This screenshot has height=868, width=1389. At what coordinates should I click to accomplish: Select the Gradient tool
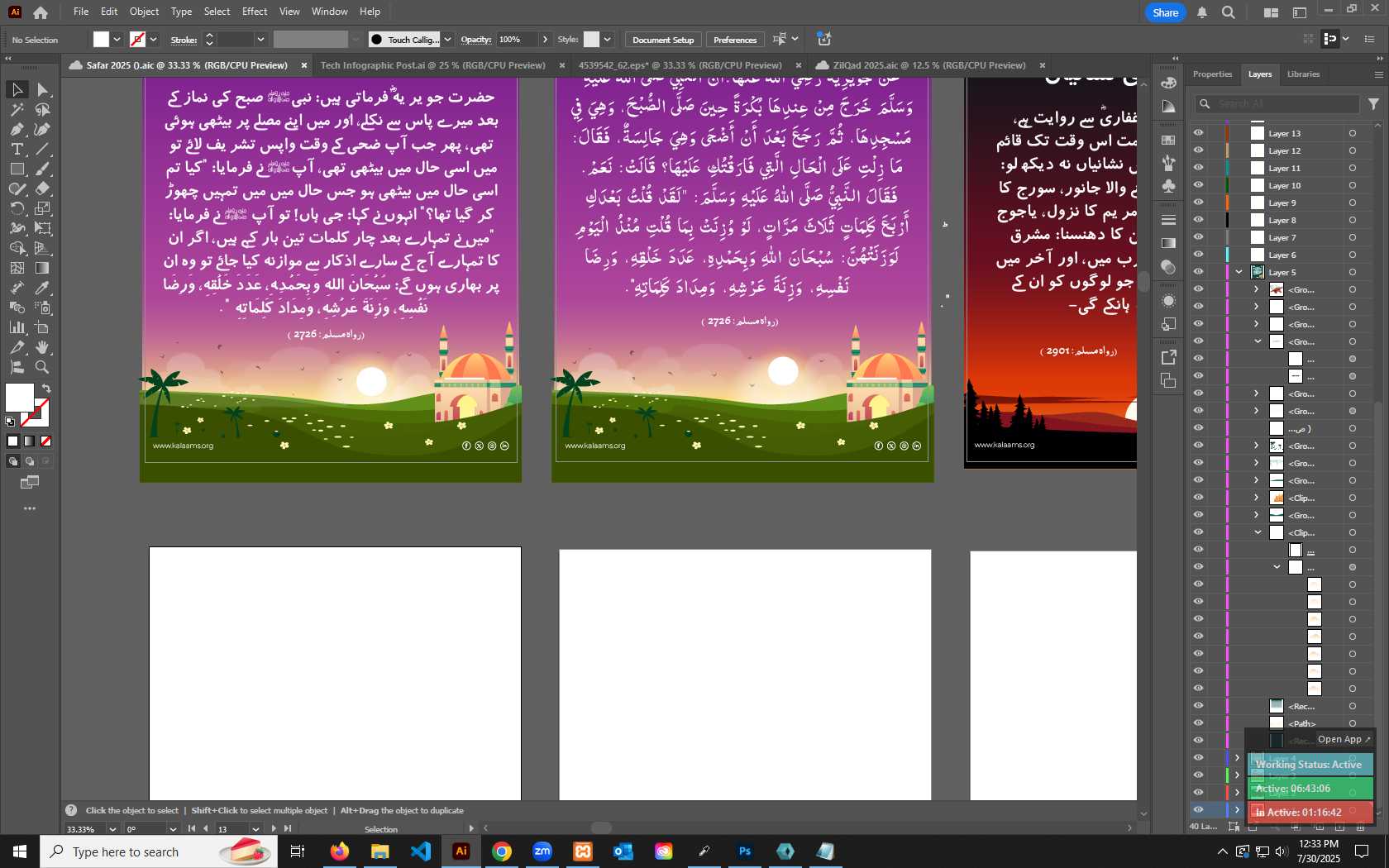point(43,268)
